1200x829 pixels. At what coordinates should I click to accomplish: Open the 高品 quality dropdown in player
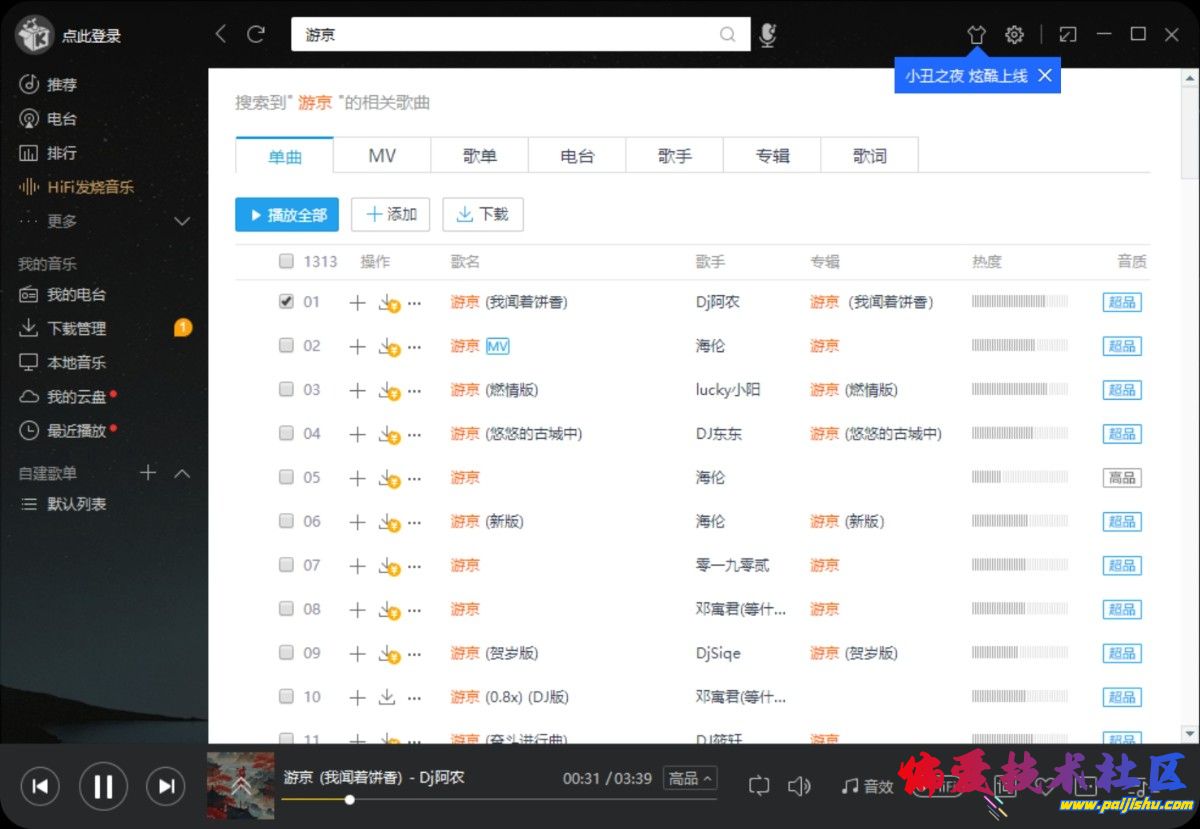point(691,778)
